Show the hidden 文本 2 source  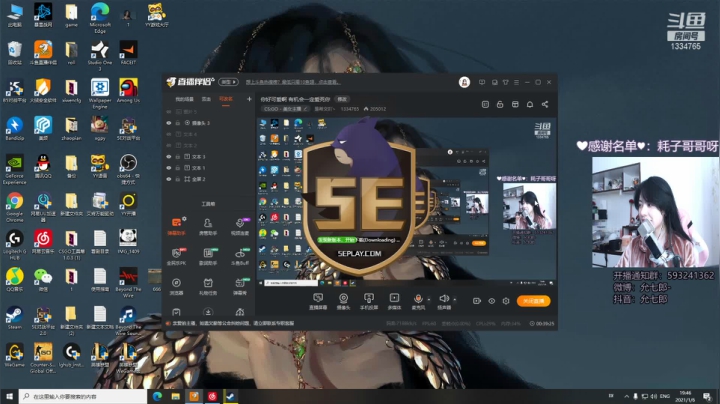[x=169, y=146]
